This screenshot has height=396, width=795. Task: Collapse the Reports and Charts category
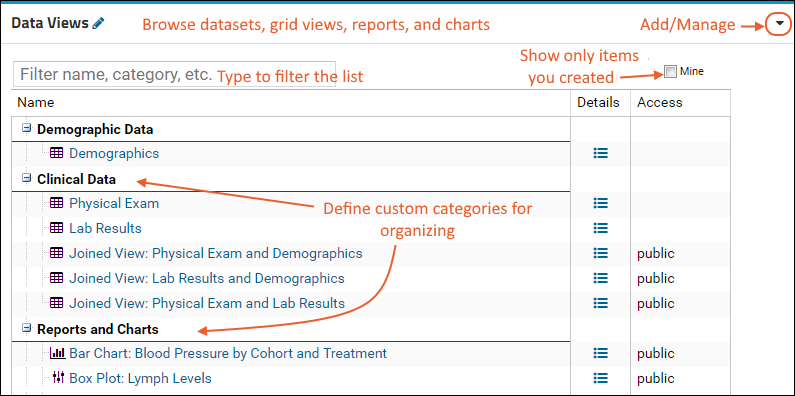pos(26,329)
